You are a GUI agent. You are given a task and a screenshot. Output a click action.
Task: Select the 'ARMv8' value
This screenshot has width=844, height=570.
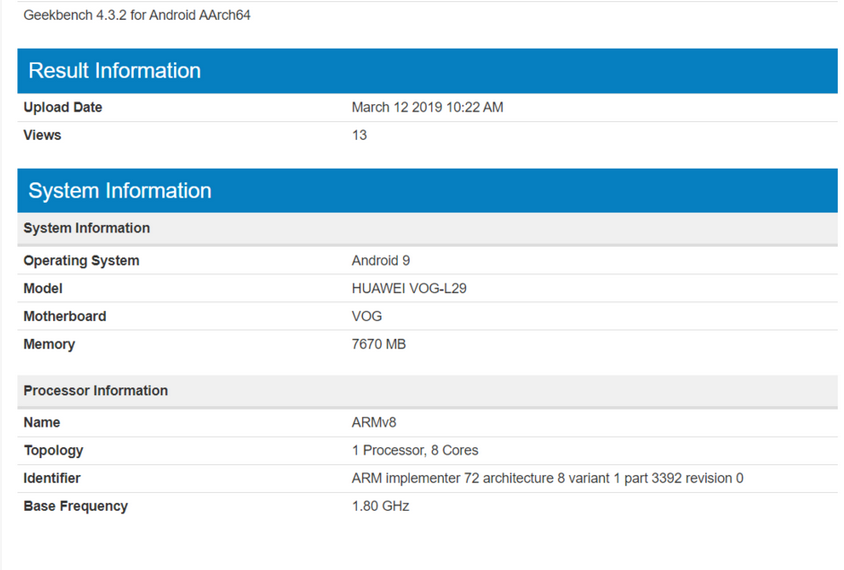pyautogui.click(x=374, y=423)
